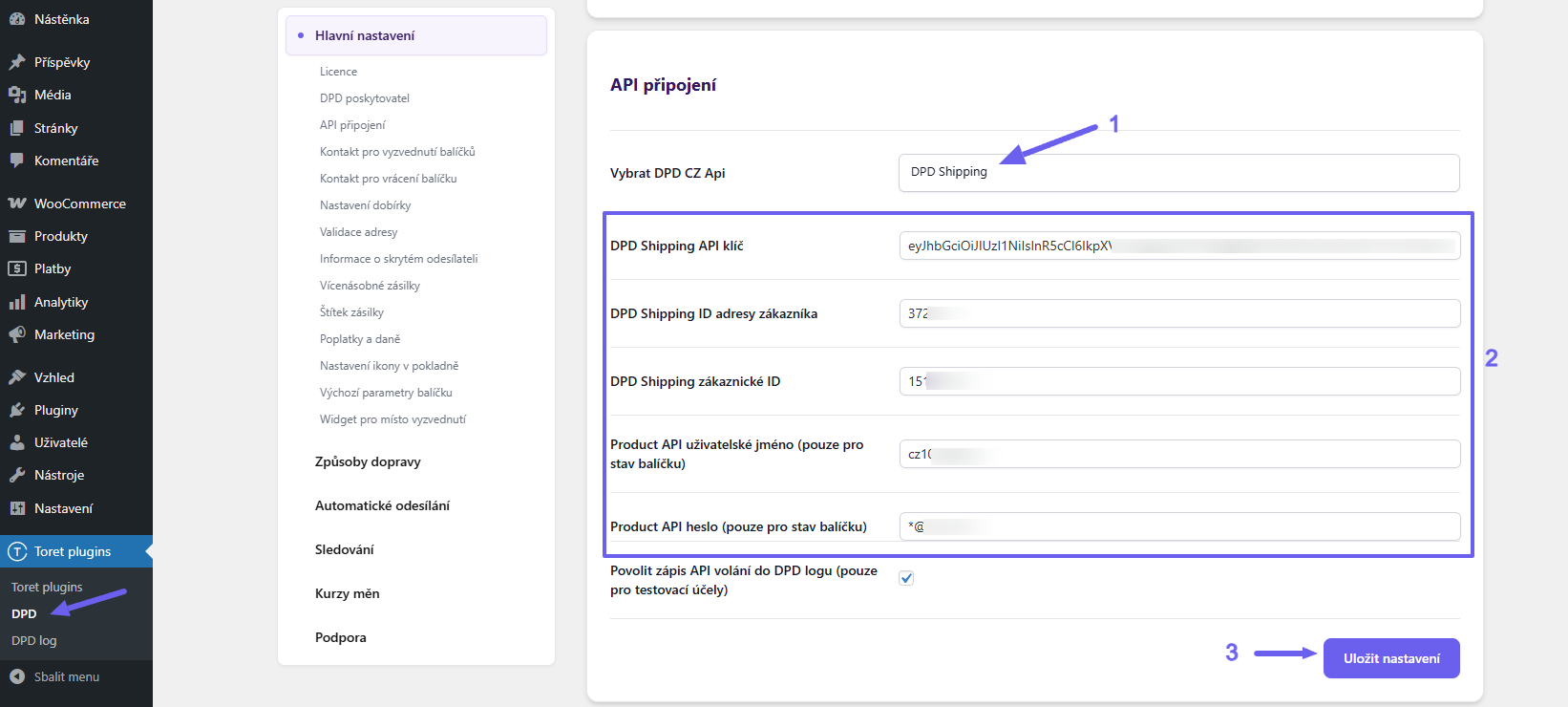The width and height of the screenshot is (1568, 707).
Task: Jump to Nastavení dobírky subsection
Action: [x=366, y=205]
